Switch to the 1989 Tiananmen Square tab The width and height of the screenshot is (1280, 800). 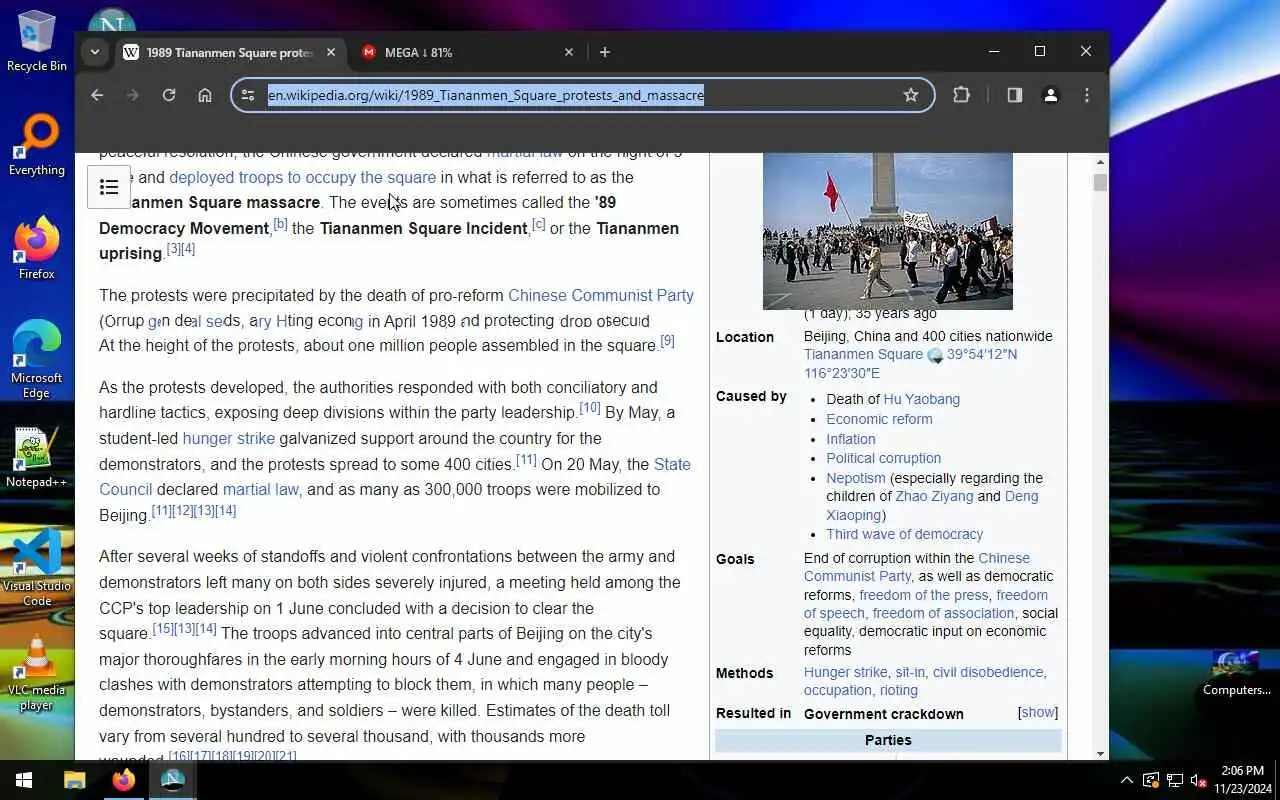point(230,52)
